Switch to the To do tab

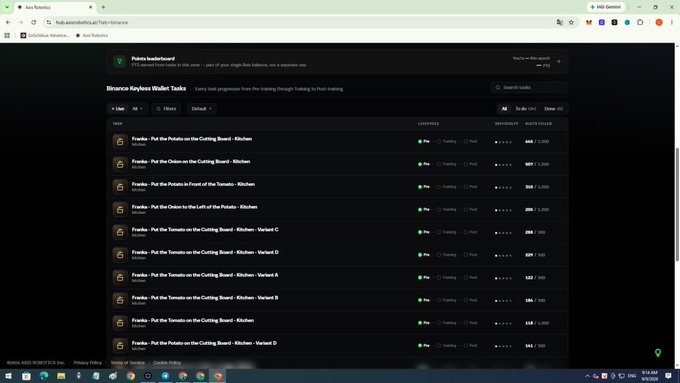tap(525, 109)
